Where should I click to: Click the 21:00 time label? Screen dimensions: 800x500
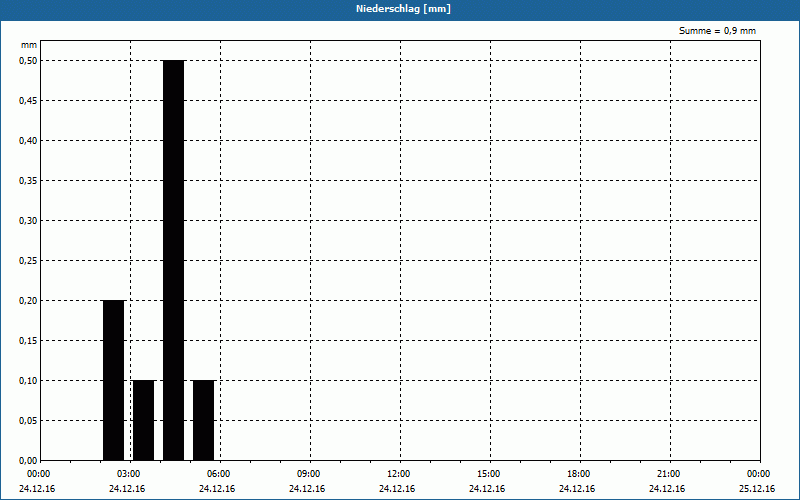tap(668, 474)
